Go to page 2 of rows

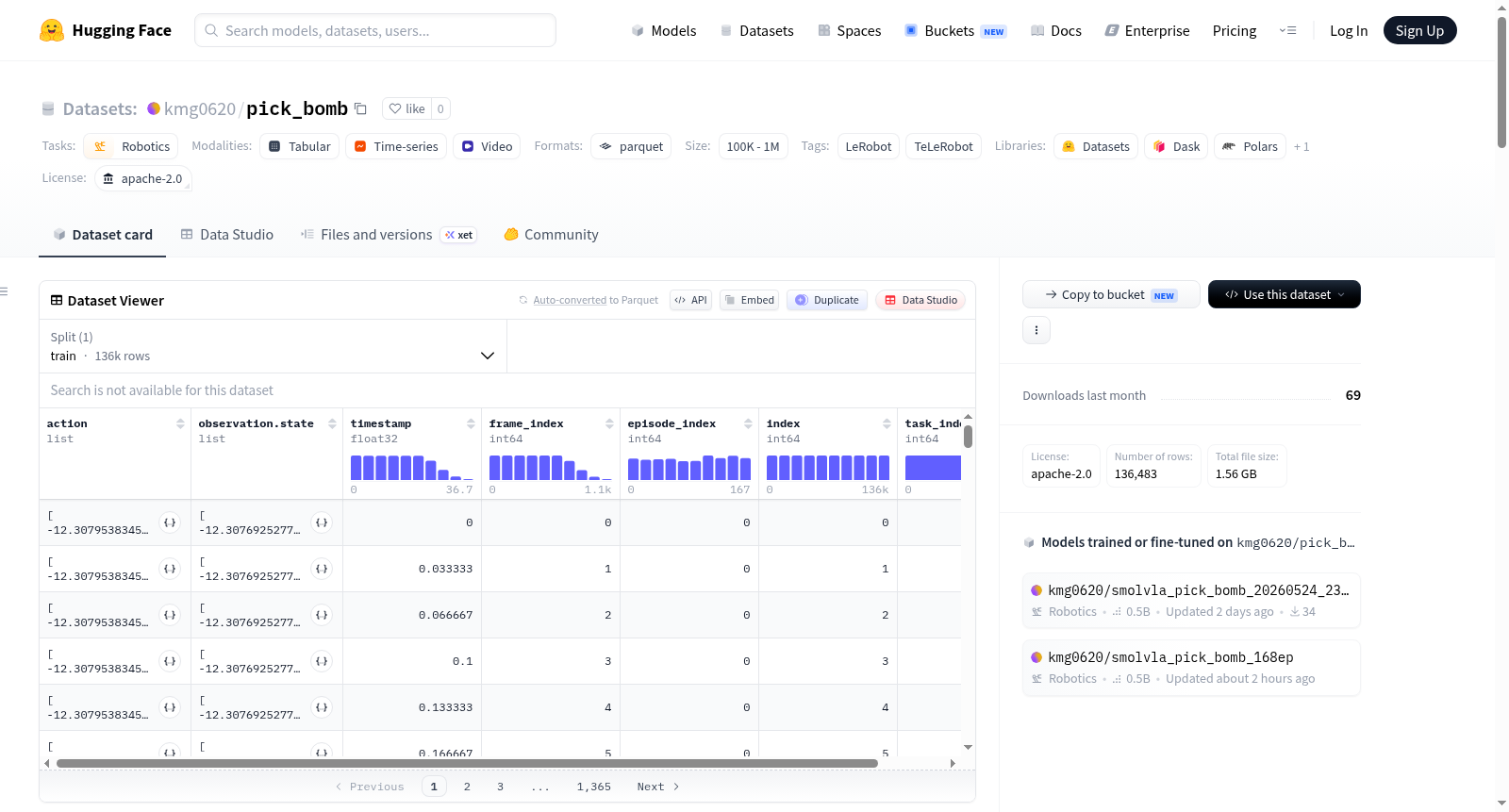click(x=467, y=787)
